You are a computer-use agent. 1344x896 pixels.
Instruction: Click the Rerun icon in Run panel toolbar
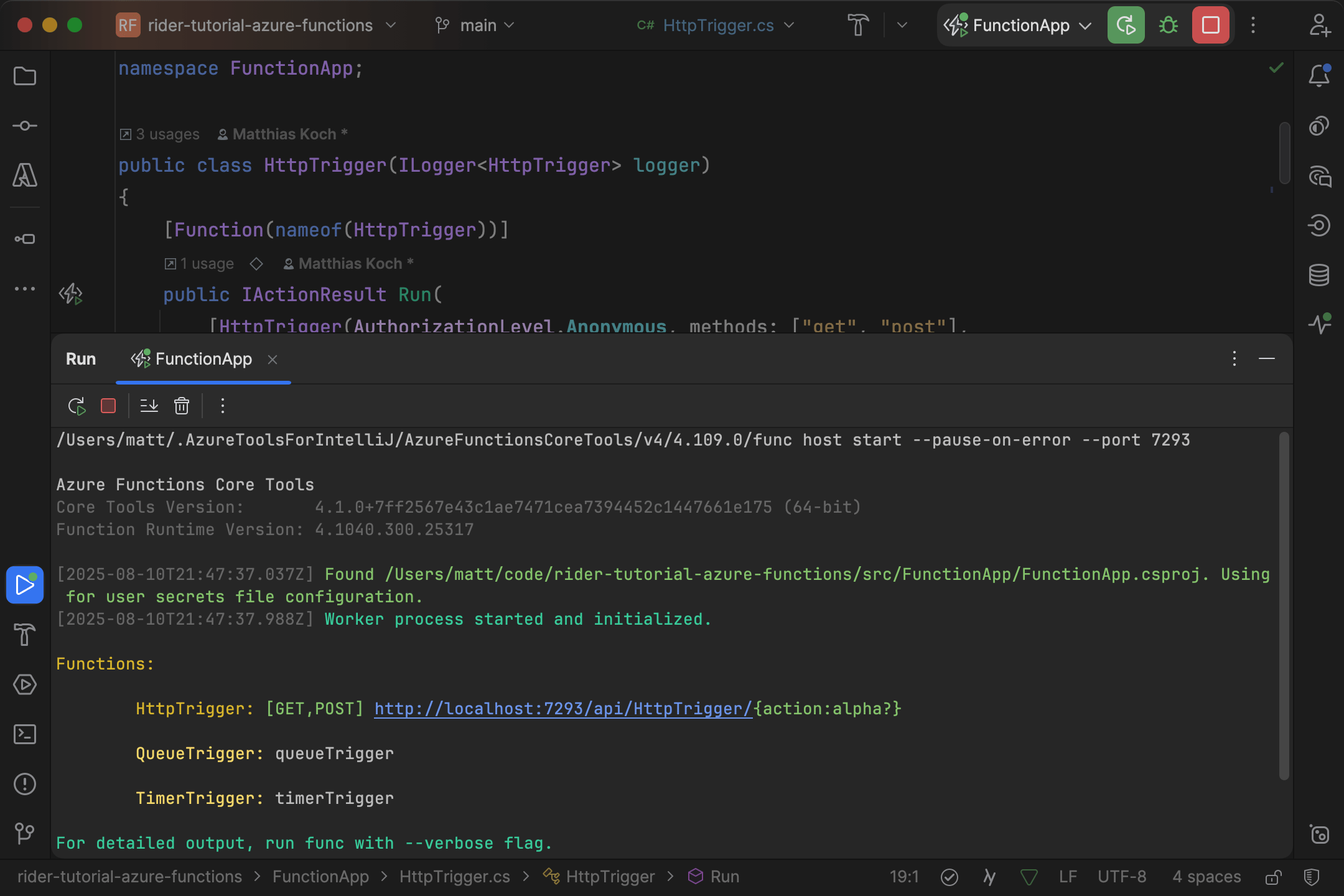[x=77, y=406]
